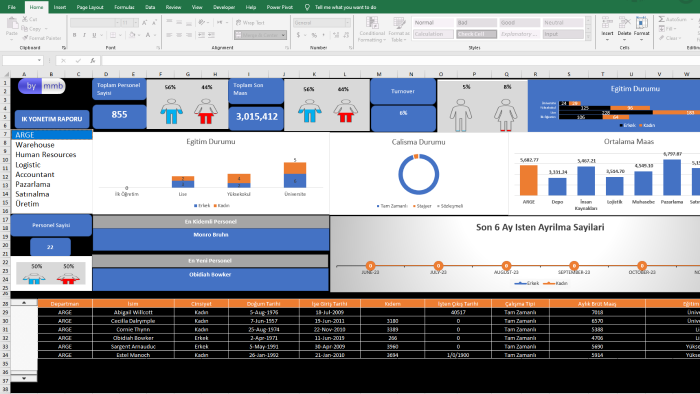The height and width of the screenshot is (394, 700).
Task: Toggle Underline formatting
Action: click(x=94, y=35)
